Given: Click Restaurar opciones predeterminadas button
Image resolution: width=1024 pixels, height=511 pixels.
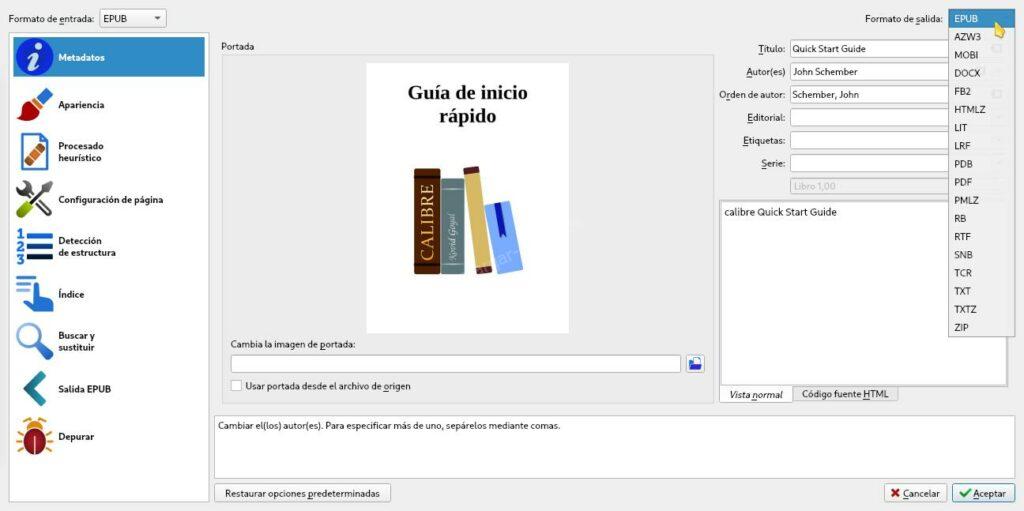Looking at the screenshot, I should point(302,493).
